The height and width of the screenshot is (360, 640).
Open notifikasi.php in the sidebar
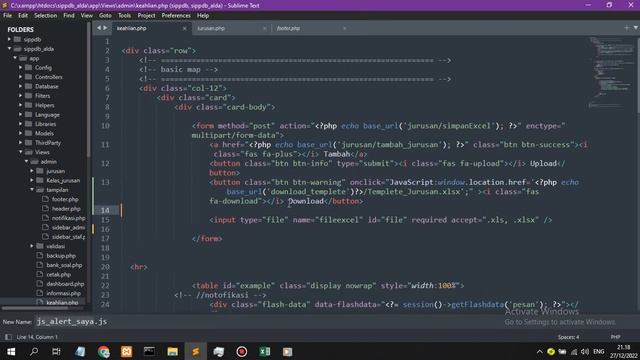tap(68, 218)
